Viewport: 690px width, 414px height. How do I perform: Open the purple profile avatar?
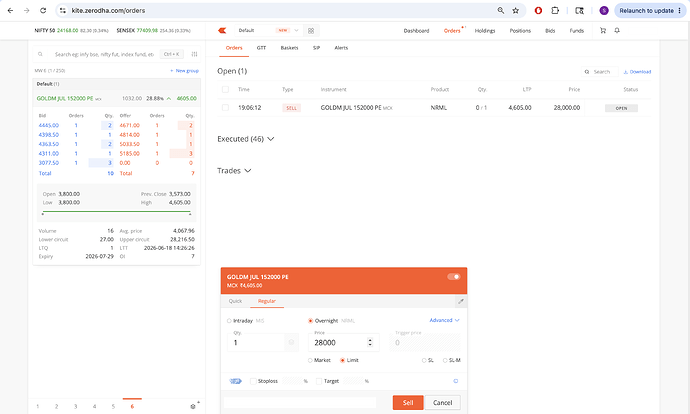604,10
